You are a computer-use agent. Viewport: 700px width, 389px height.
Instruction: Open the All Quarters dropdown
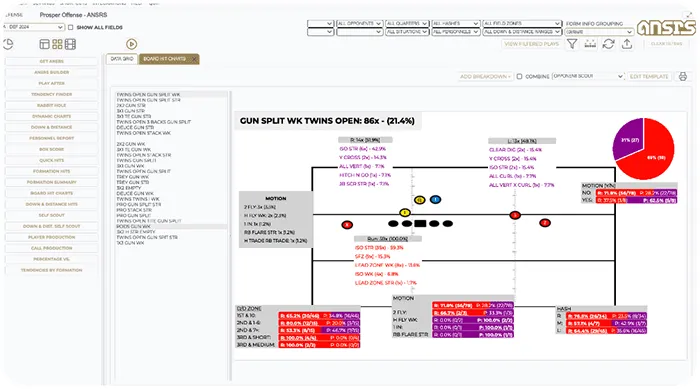point(407,23)
